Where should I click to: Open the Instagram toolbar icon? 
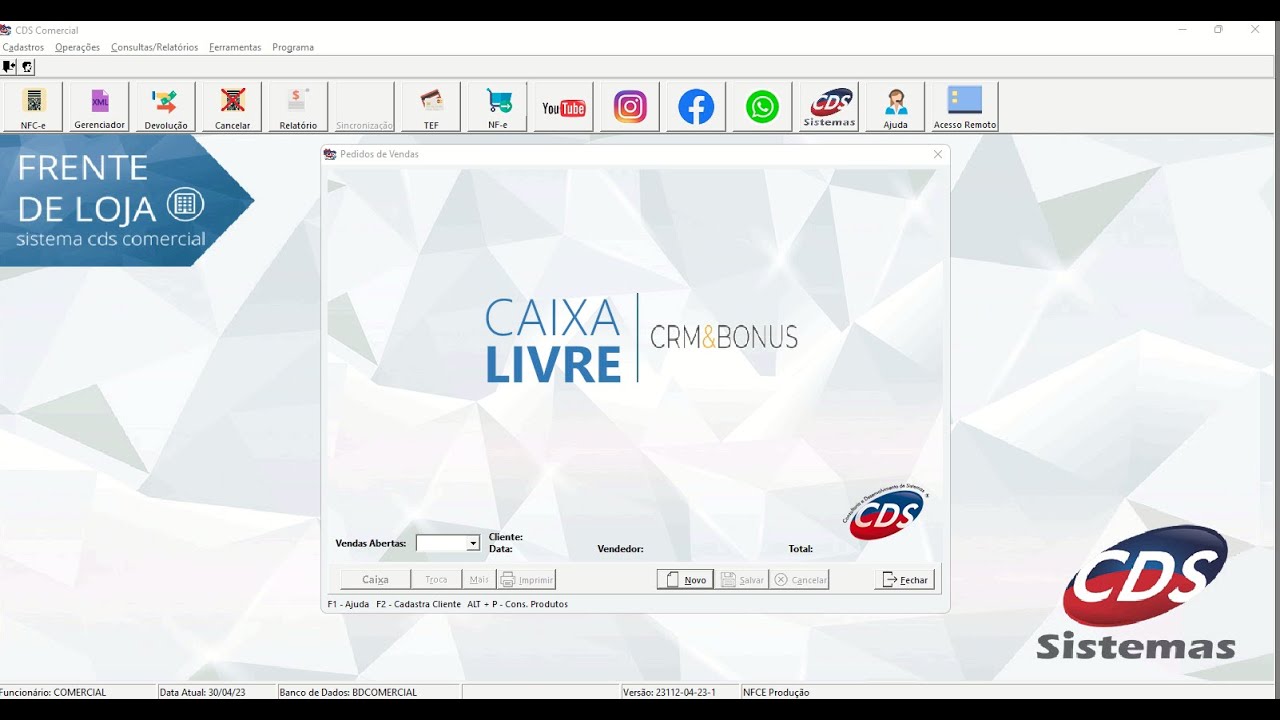click(630, 107)
